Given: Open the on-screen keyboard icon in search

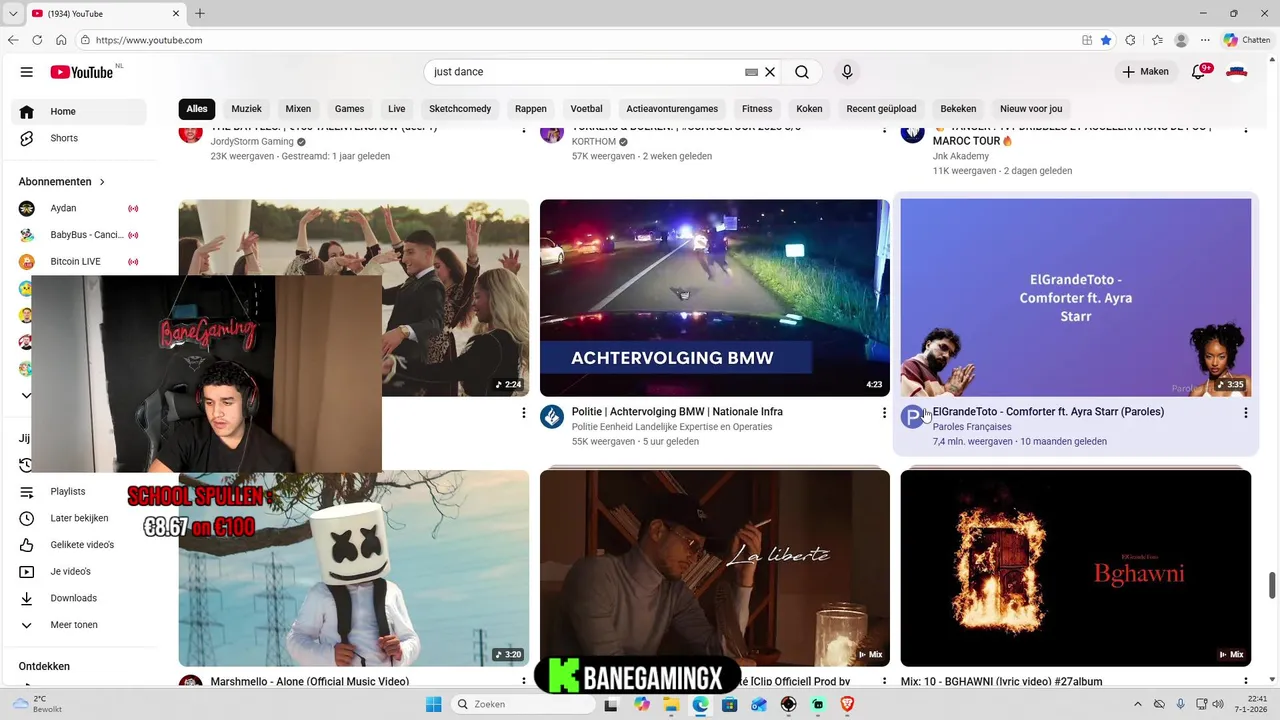Looking at the screenshot, I should (x=752, y=72).
